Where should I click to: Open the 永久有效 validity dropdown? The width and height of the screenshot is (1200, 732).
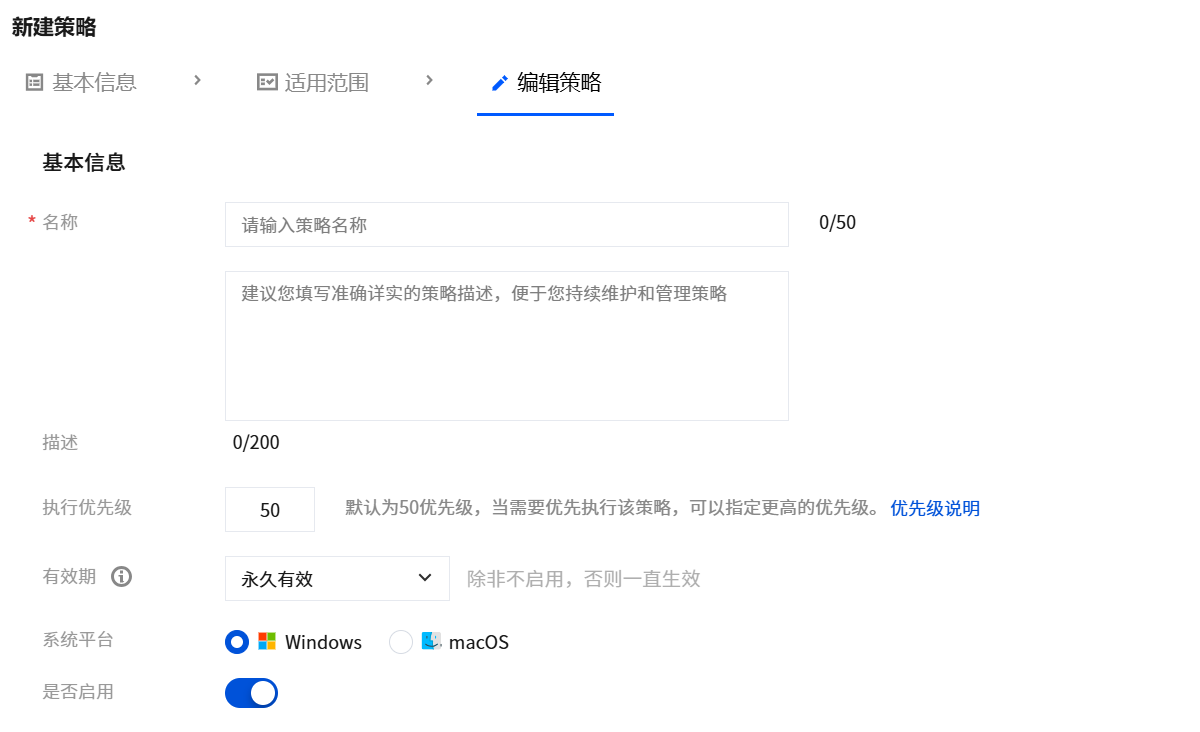[337, 578]
